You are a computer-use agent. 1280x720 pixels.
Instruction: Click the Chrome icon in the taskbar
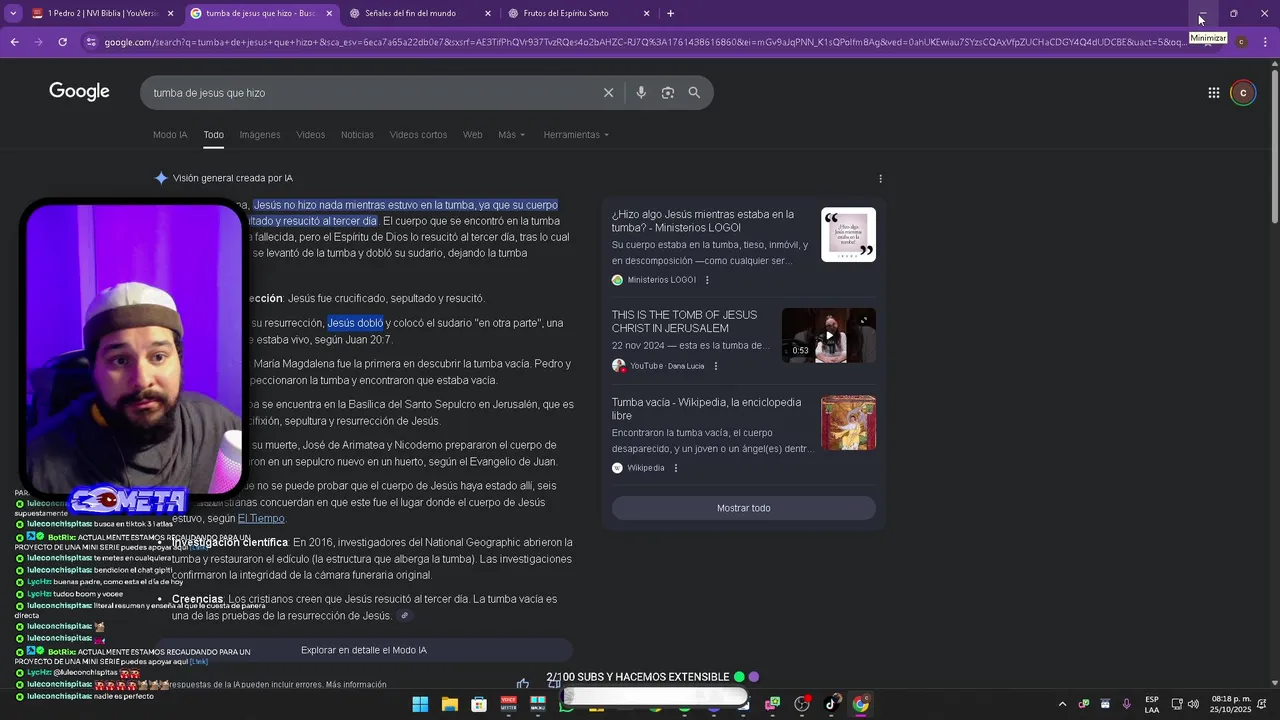coord(860,704)
